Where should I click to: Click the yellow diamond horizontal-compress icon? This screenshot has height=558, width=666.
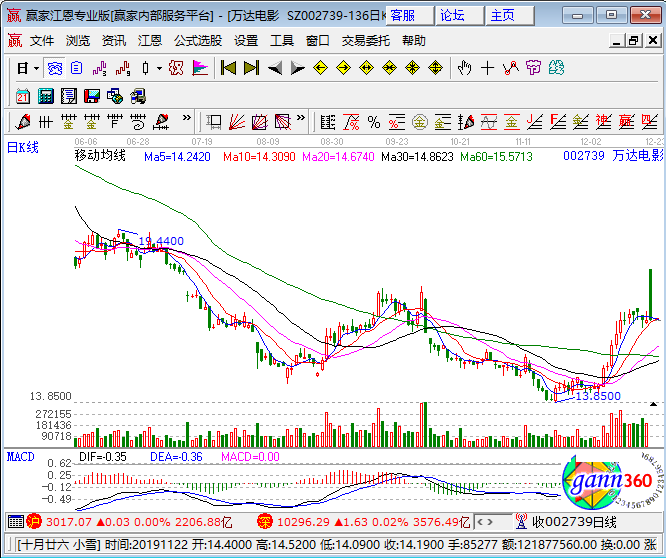[x=389, y=68]
